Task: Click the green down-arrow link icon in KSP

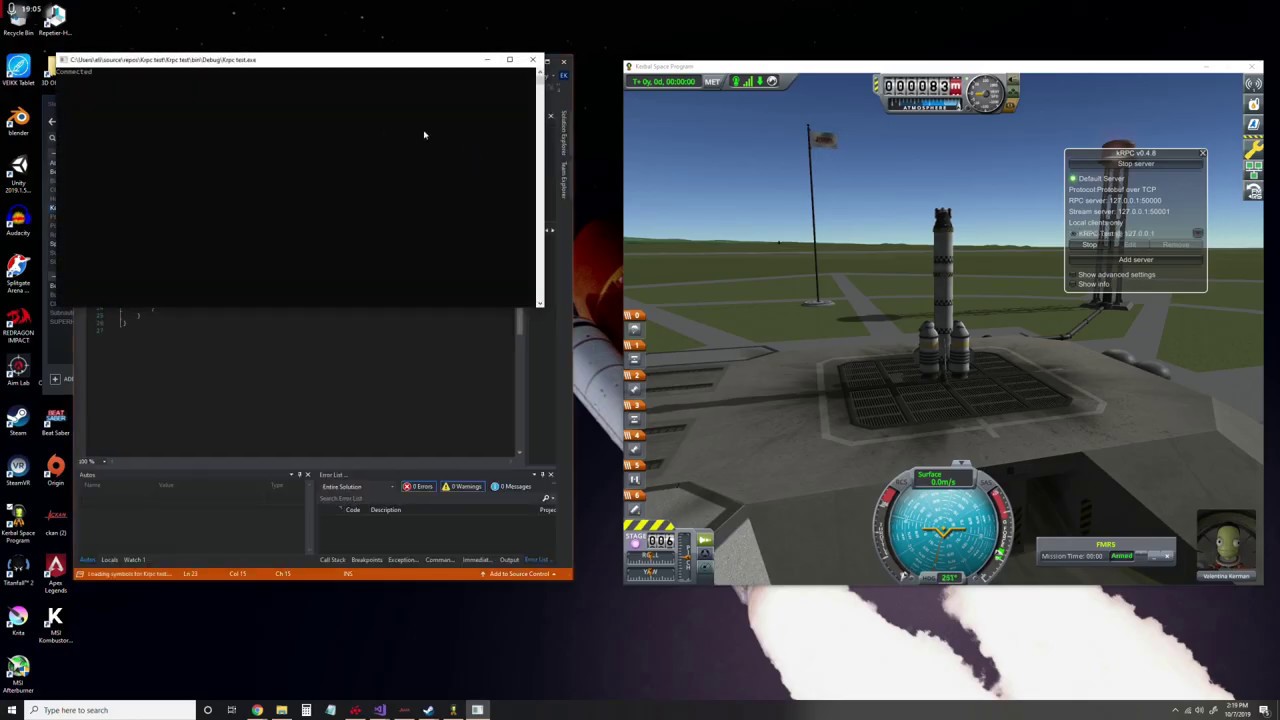Action: tap(760, 81)
